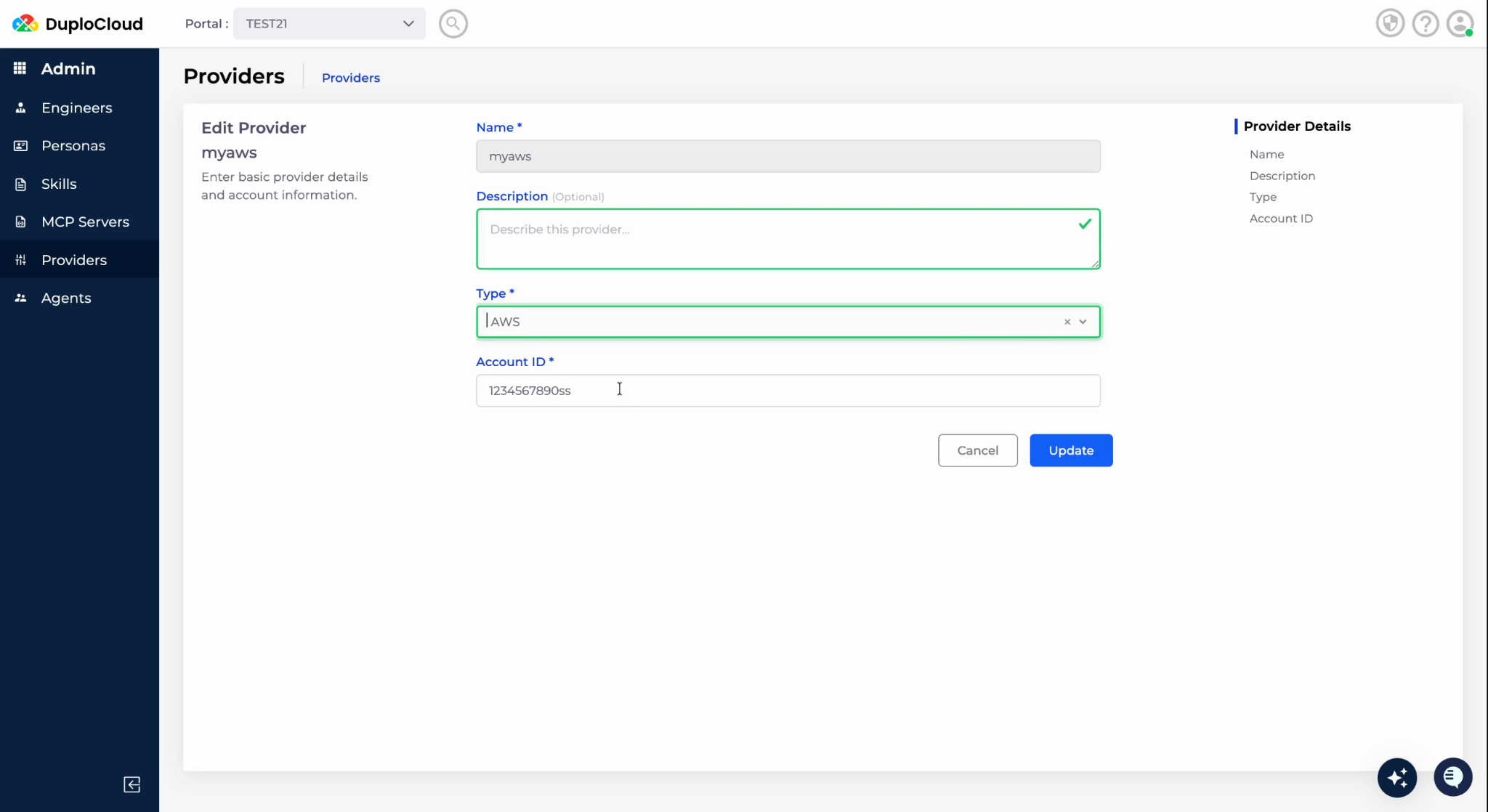
Task: Open the user profile avatar icon
Action: [1460, 24]
